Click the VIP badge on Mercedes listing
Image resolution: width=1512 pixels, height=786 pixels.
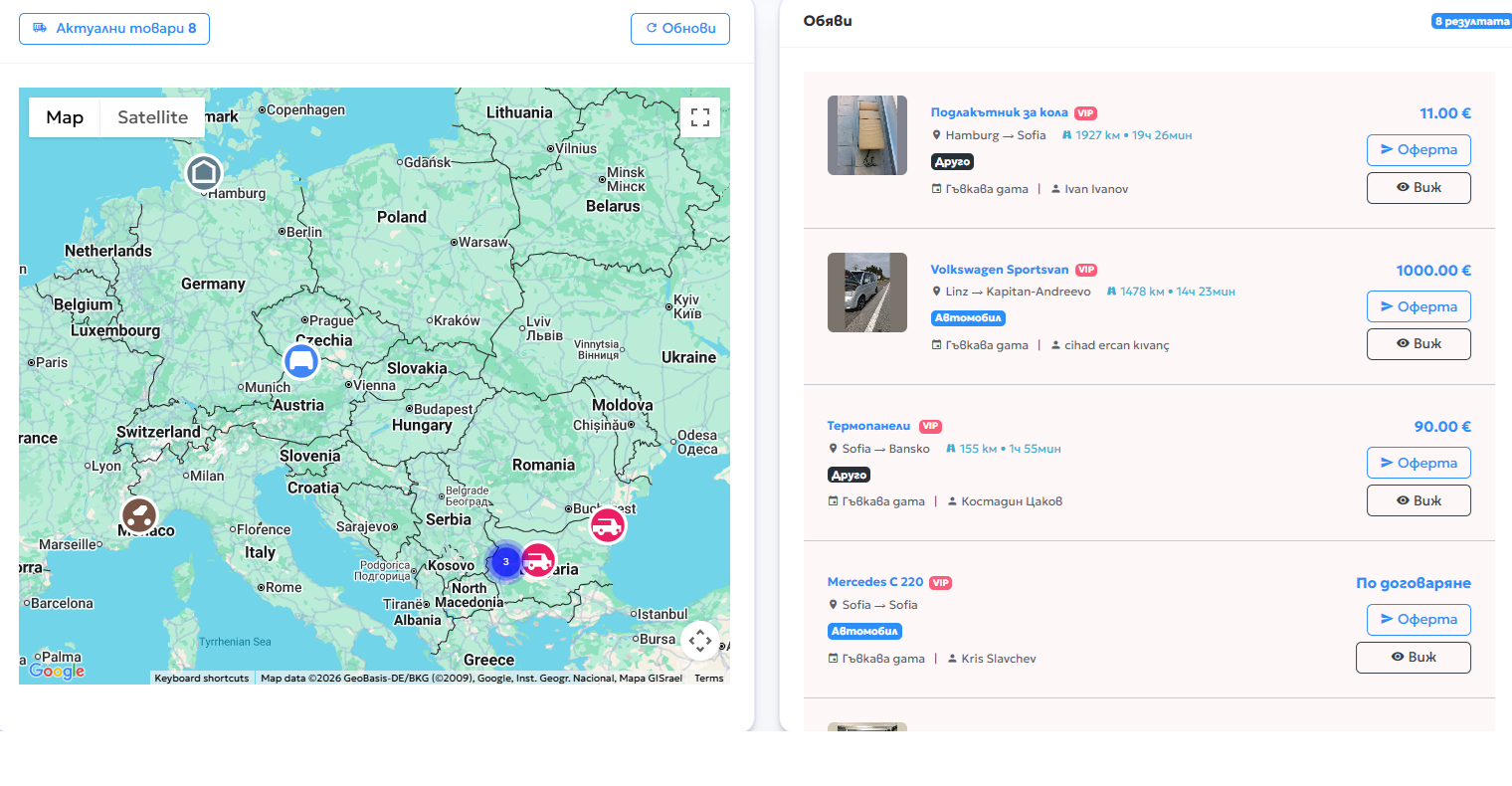(x=941, y=583)
